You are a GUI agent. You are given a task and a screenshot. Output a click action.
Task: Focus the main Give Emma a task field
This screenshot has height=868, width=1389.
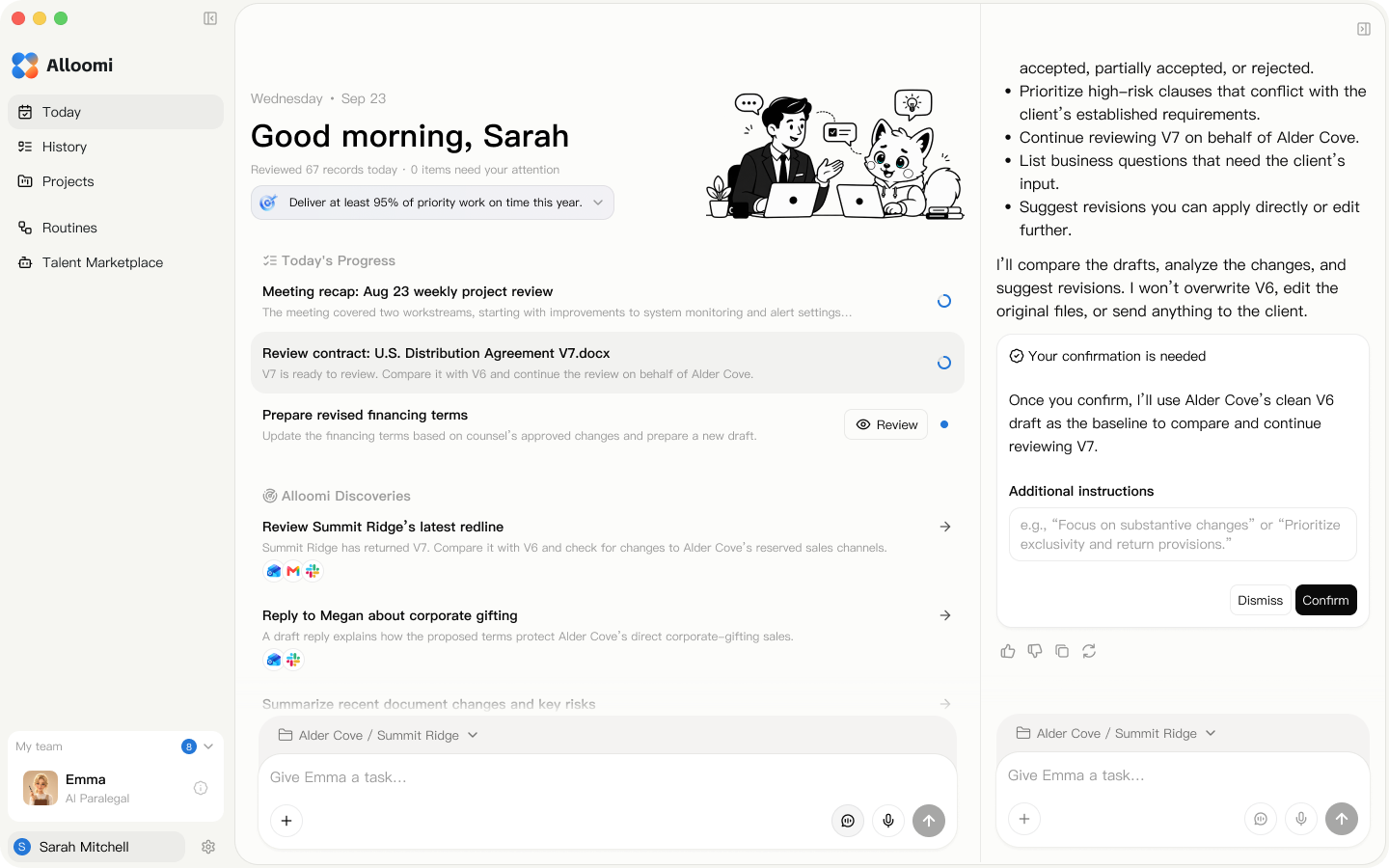(608, 777)
